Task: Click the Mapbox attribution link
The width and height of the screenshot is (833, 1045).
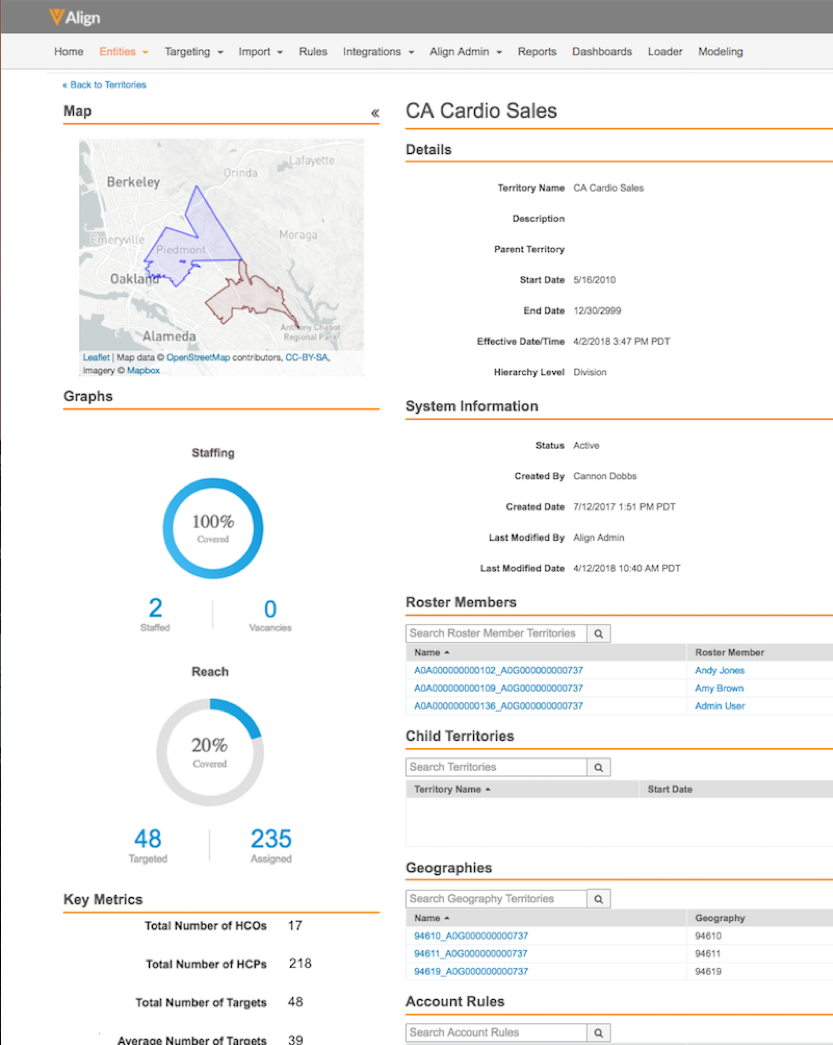Action: [143, 371]
